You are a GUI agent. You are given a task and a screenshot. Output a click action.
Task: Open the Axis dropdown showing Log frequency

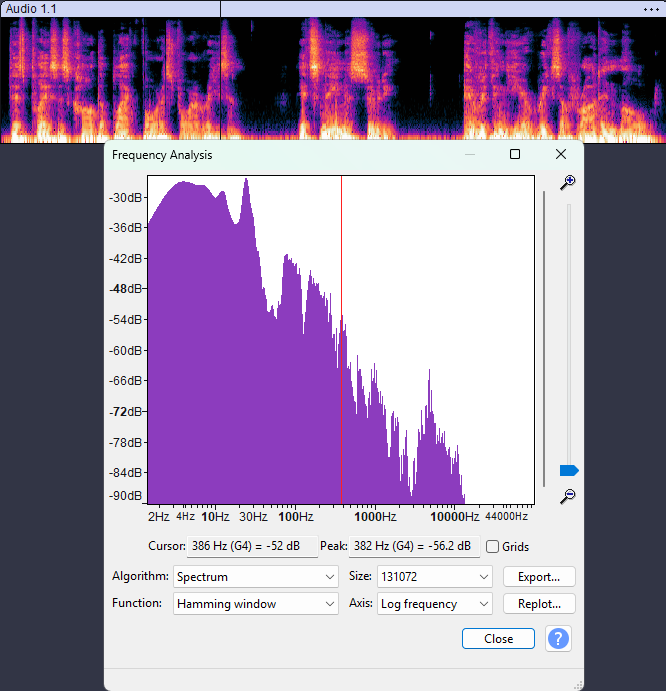click(435, 603)
